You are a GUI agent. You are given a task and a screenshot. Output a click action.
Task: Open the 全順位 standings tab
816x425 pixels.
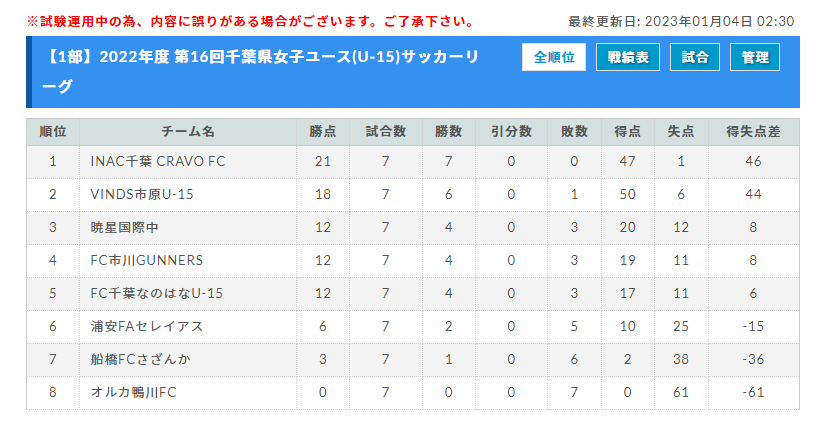click(554, 57)
